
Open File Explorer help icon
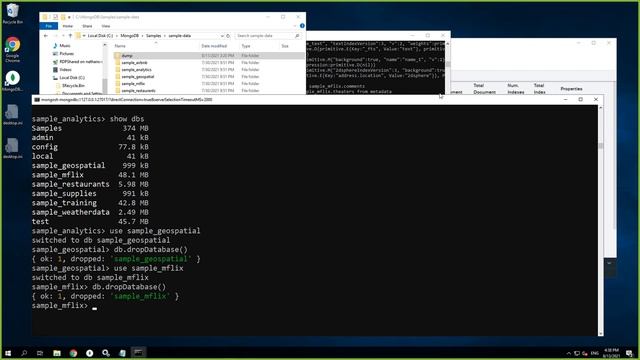point(302,26)
